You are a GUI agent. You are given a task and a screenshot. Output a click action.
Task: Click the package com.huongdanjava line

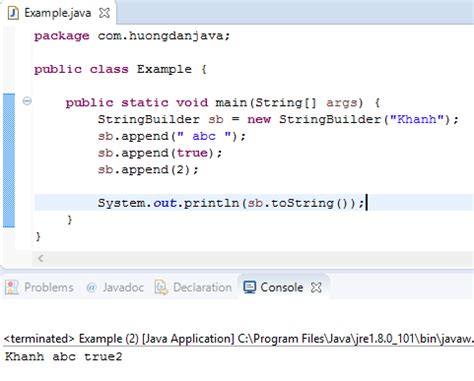(x=132, y=36)
